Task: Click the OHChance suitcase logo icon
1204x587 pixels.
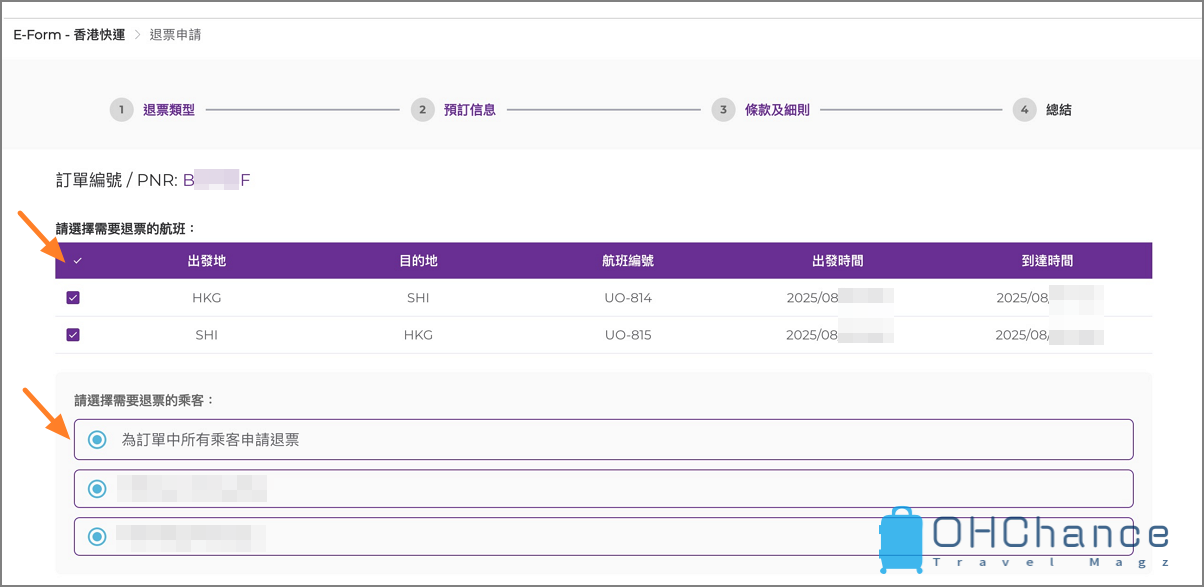Action: point(901,539)
